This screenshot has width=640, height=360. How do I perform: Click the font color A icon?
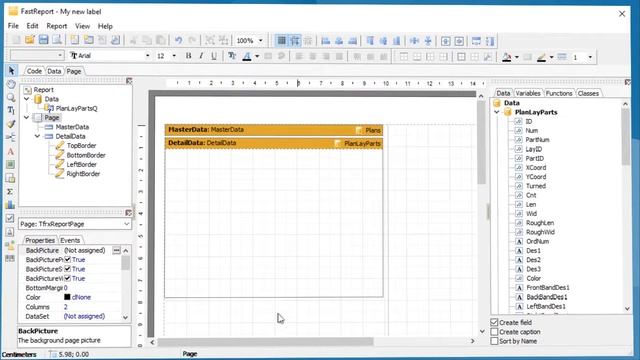(x=247, y=56)
